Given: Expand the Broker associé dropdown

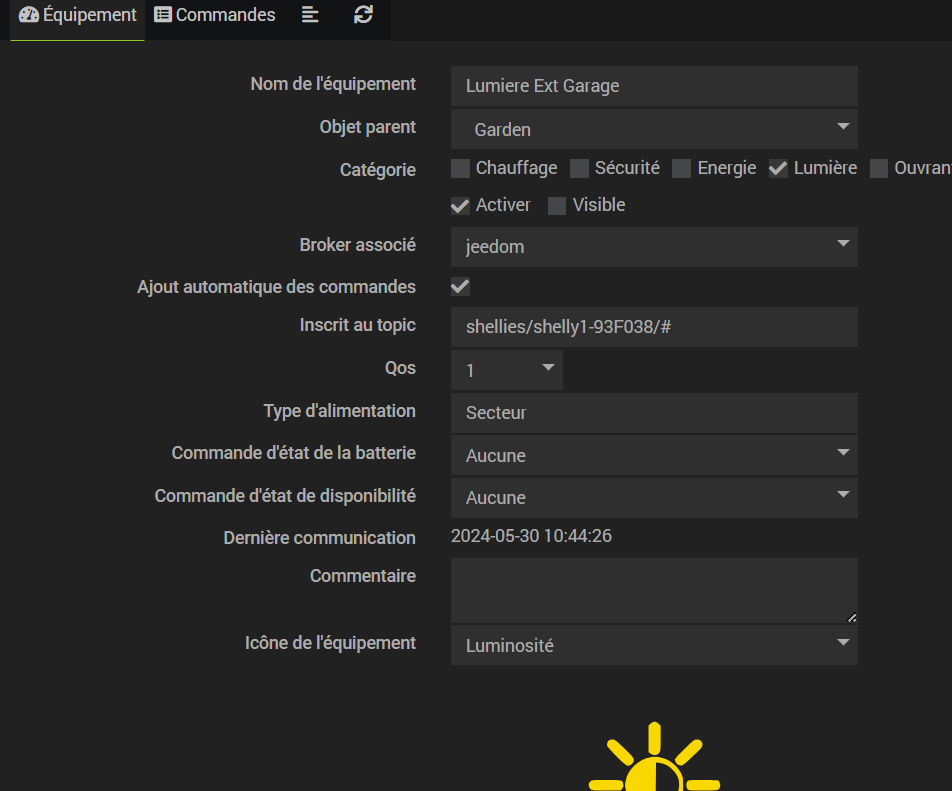Looking at the screenshot, I should click(654, 247).
